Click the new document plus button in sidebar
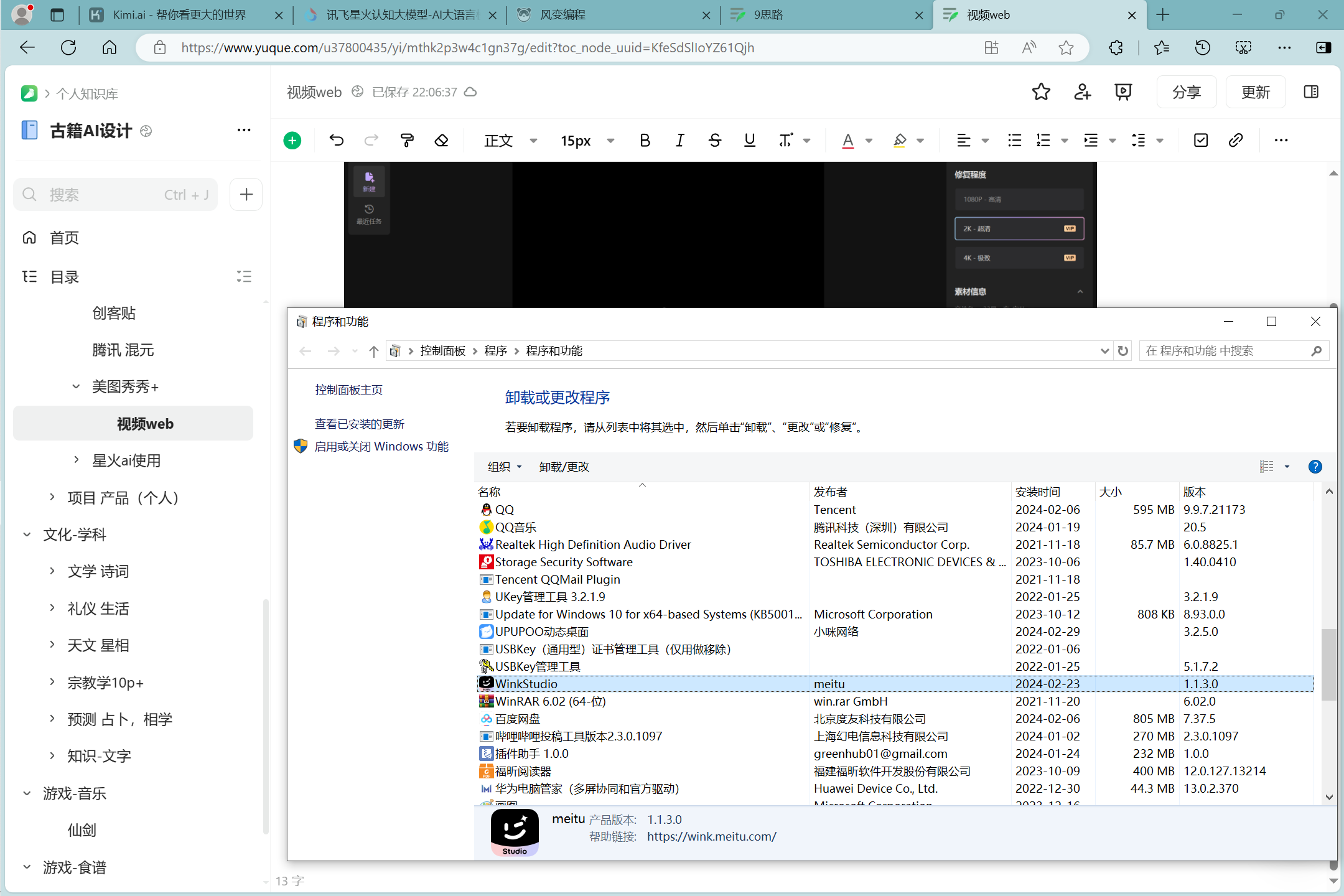The height and width of the screenshot is (896, 1344). coord(246,195)
